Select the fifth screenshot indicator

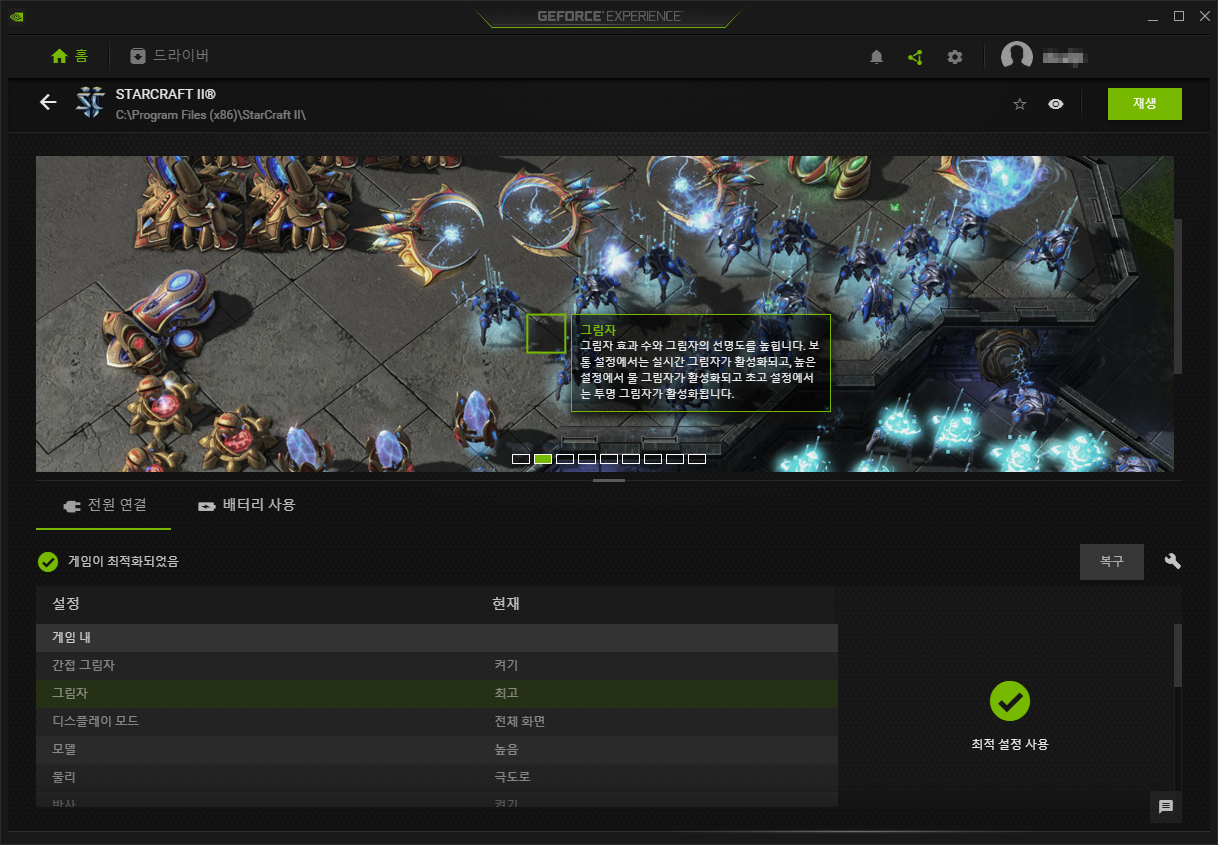(609, 459)
